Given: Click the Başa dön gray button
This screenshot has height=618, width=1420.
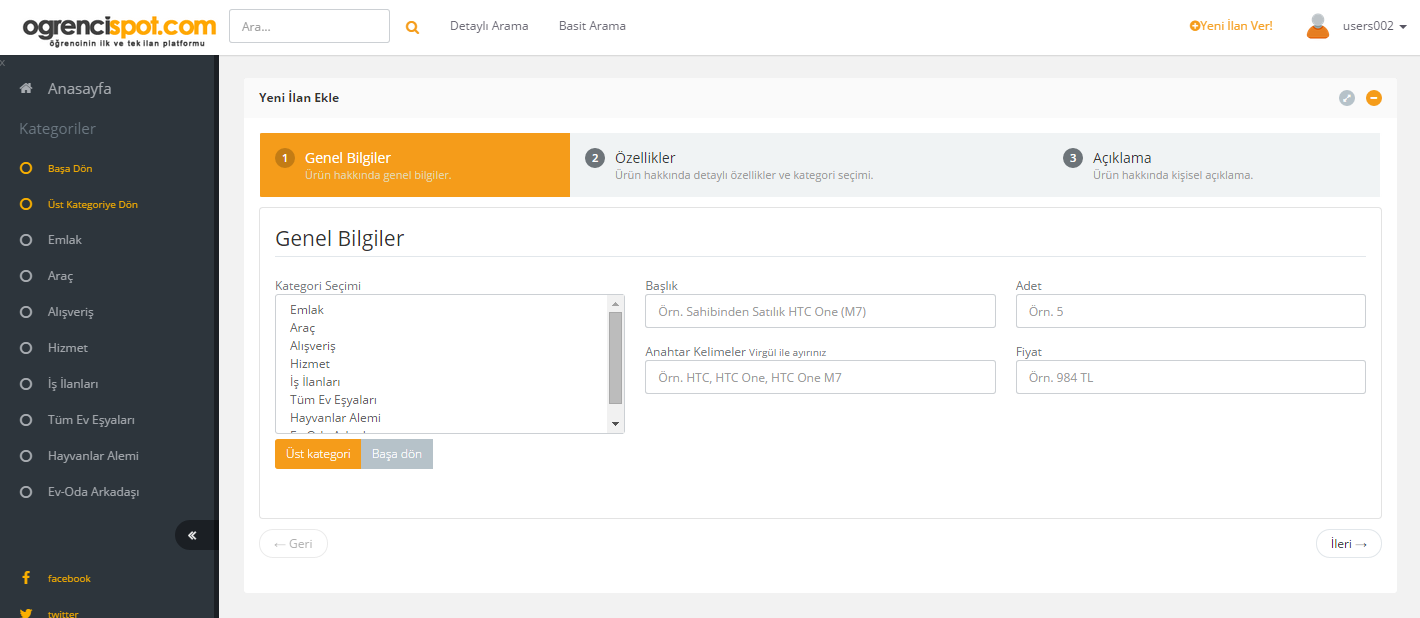Looking at the screenshot, I should point(397,454).
